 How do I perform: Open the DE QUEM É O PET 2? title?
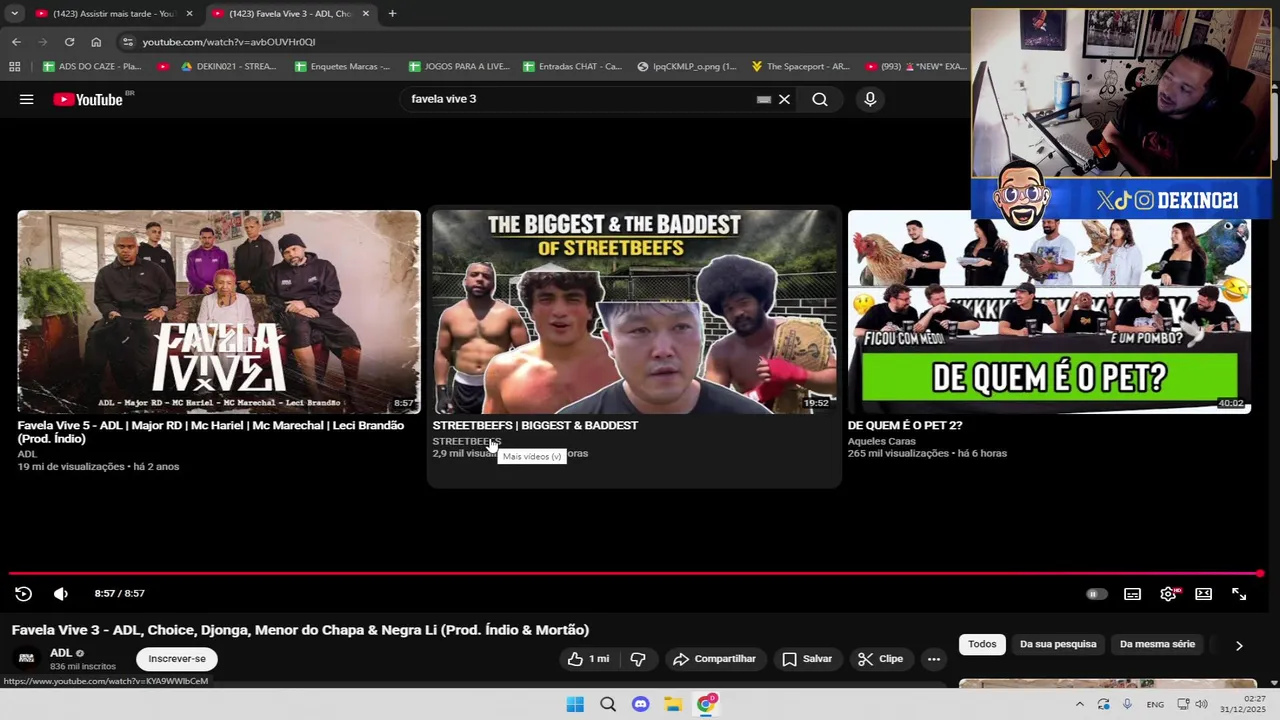tap(905, 425)
